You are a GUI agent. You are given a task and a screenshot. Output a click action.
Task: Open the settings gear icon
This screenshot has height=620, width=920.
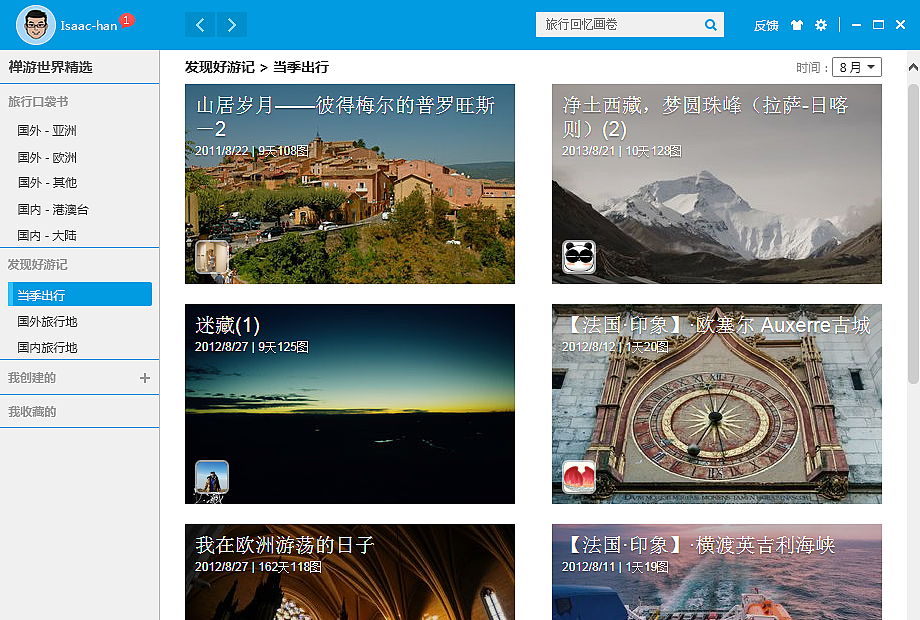[x=821, y=25]
